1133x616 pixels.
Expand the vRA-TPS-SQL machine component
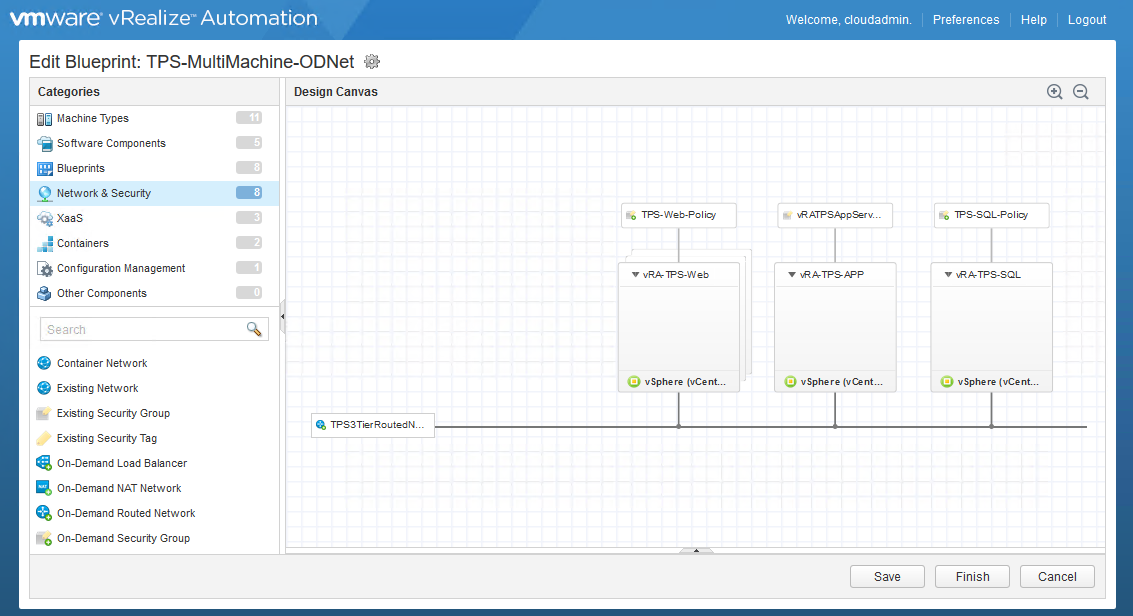click(947, 273)
